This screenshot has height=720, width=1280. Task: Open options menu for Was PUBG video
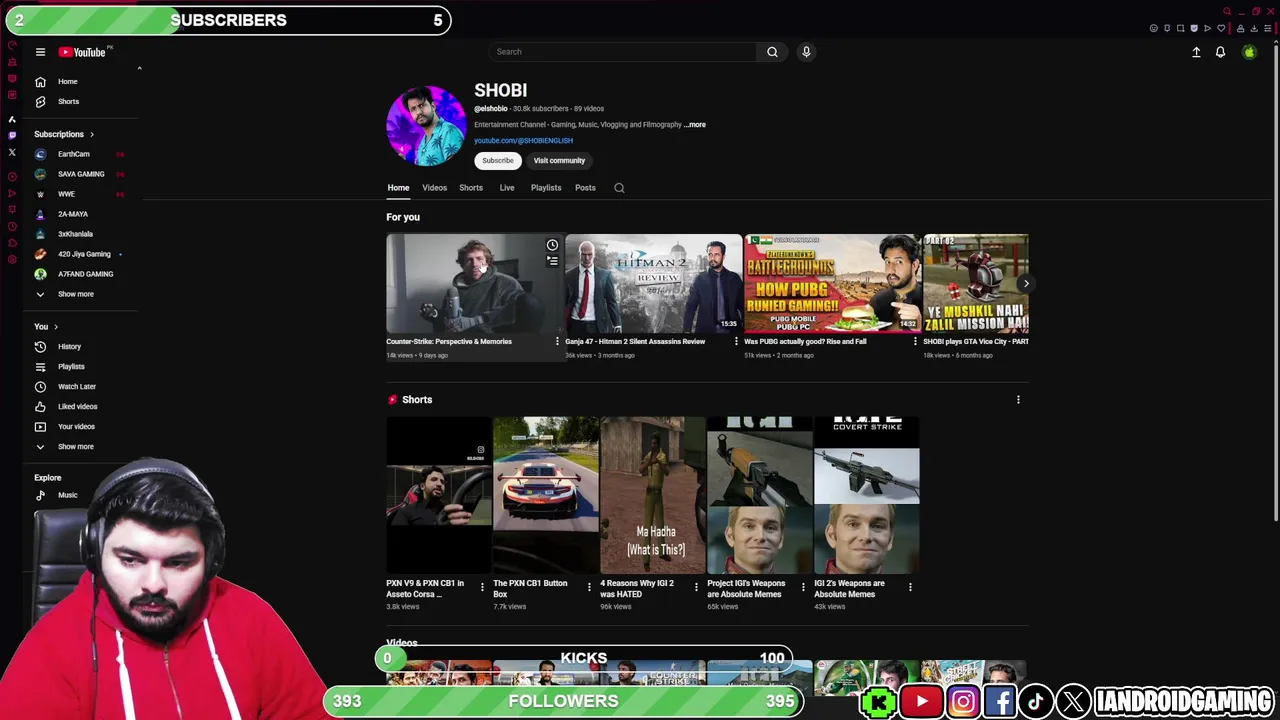click(x=915, y=342)
